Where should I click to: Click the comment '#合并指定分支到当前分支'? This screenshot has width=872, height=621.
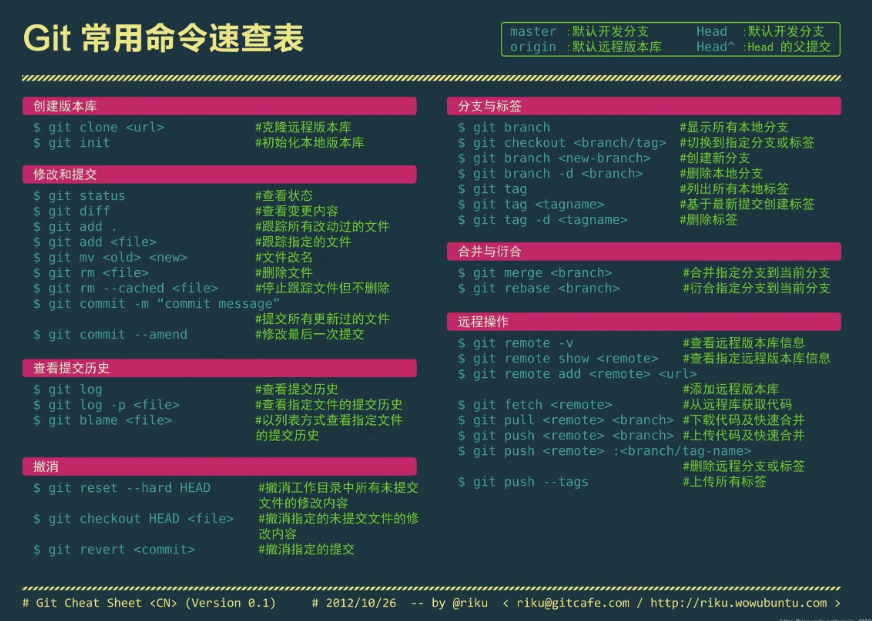756,273
